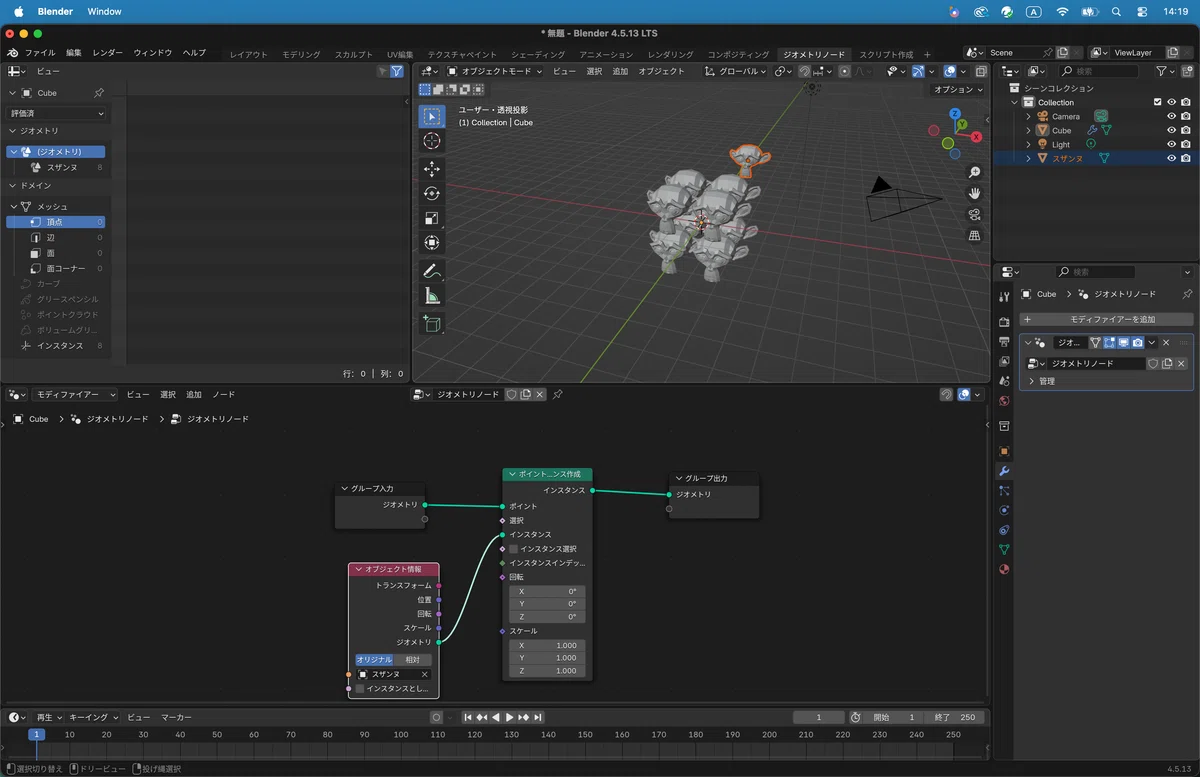Open the Object Data green triangle tab
Screen dimensions: 1200x777
coord(1004,549)
